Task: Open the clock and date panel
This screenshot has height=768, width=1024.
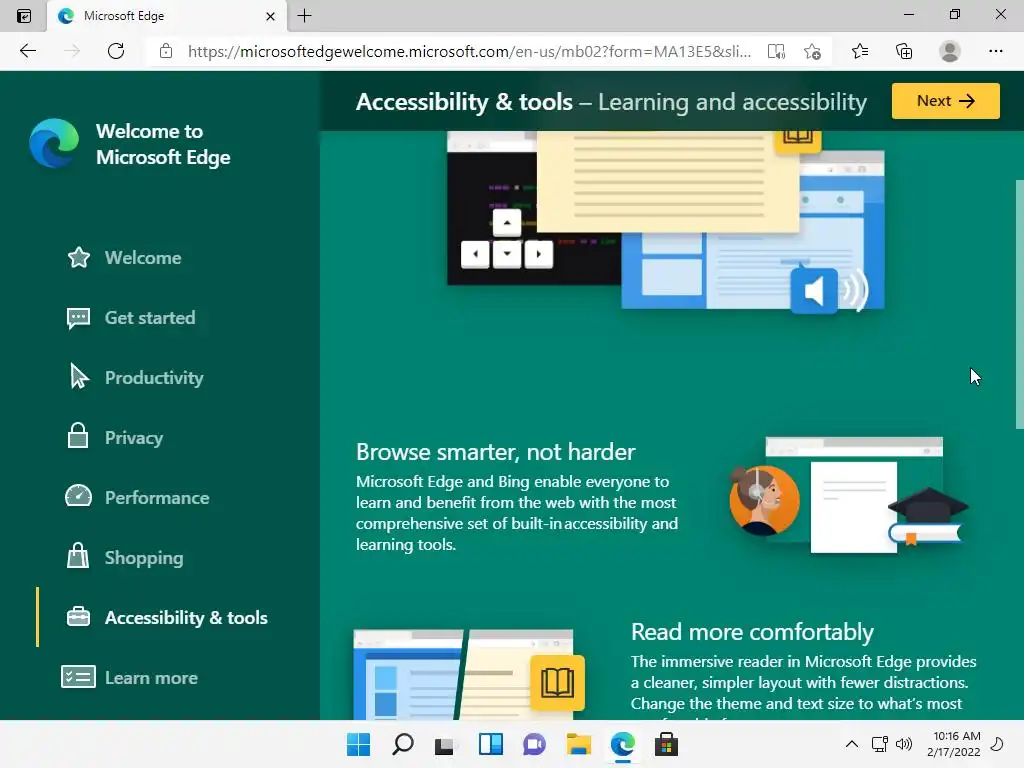Action: click(x=954, y=744)
